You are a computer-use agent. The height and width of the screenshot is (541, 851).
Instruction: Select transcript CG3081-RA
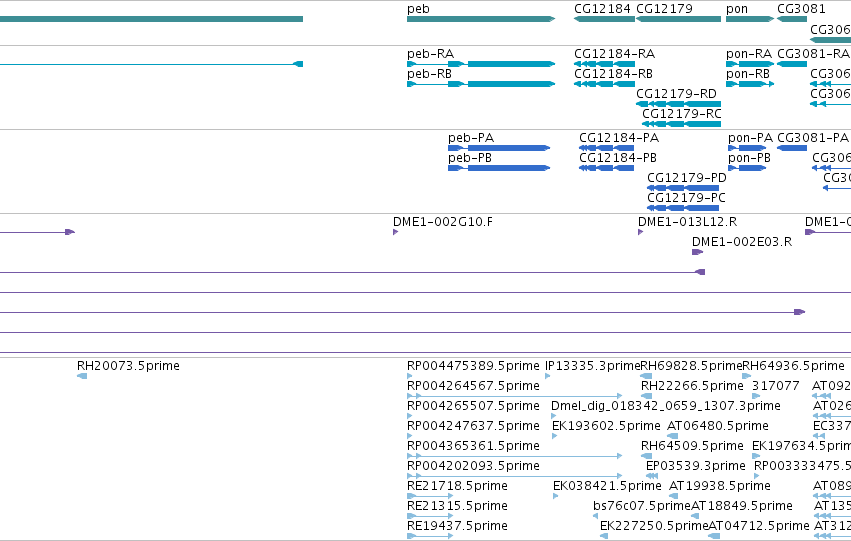(x=792, y=64)
